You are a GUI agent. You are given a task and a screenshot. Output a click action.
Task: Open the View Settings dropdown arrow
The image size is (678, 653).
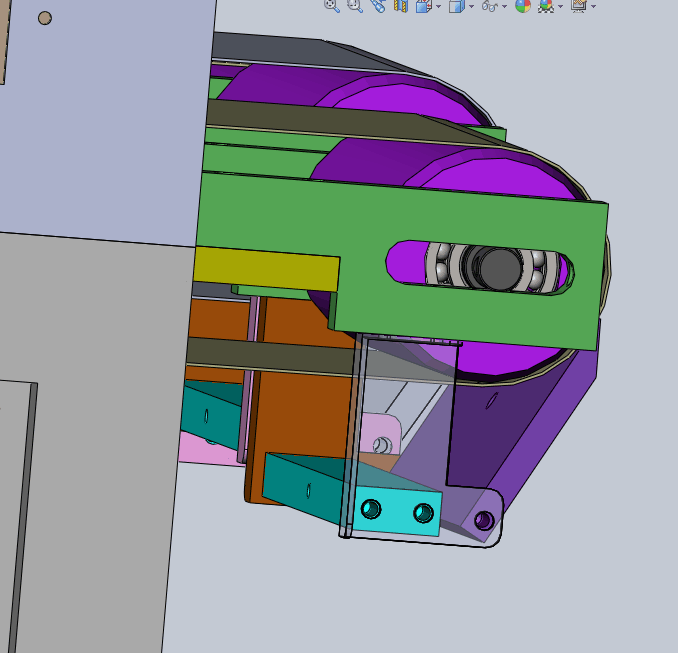tap(593, 6)
